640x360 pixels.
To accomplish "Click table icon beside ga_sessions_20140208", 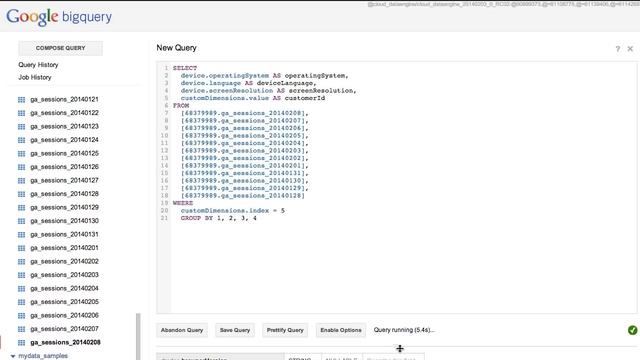I will (22, 342).
